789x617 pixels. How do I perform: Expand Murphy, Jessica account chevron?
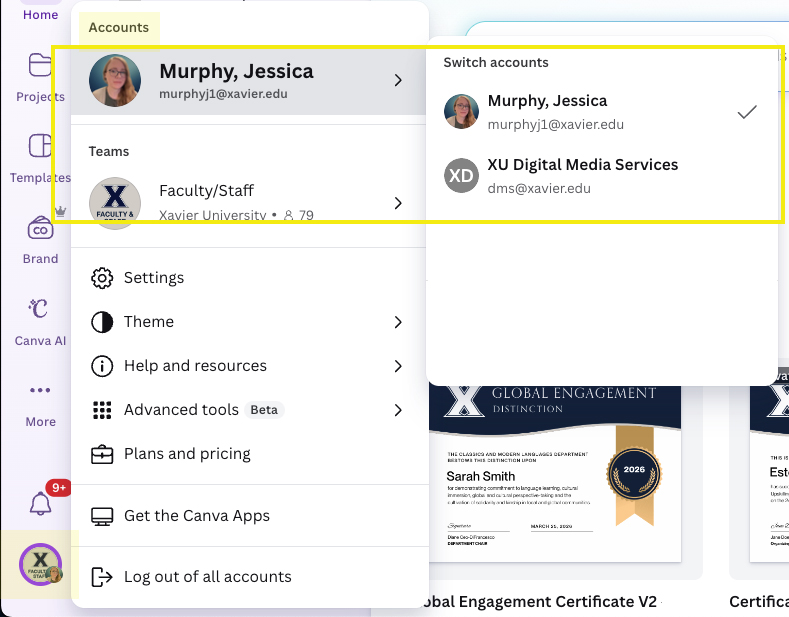coord(399,80)
